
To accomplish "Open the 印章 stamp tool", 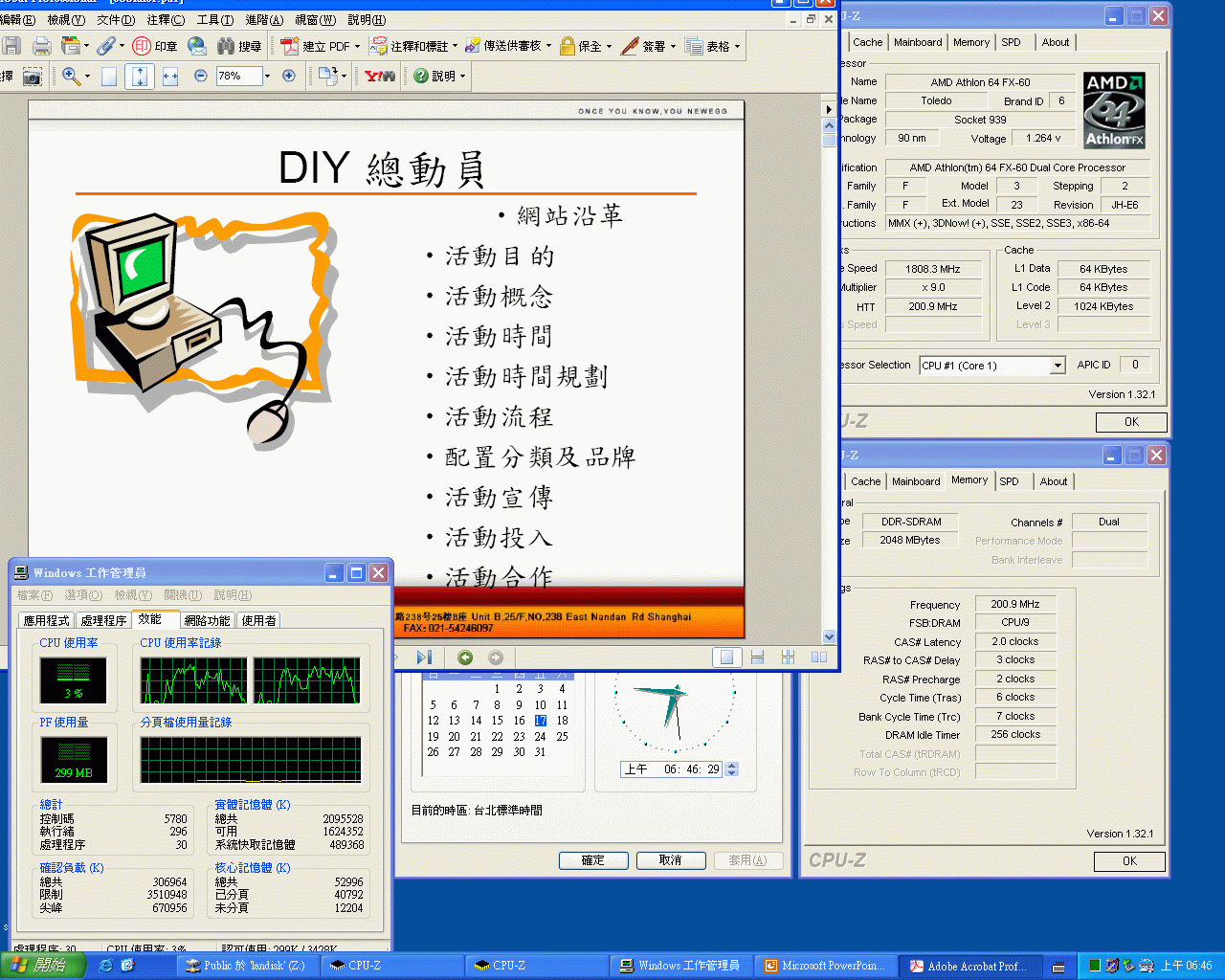I will [155, 45].
